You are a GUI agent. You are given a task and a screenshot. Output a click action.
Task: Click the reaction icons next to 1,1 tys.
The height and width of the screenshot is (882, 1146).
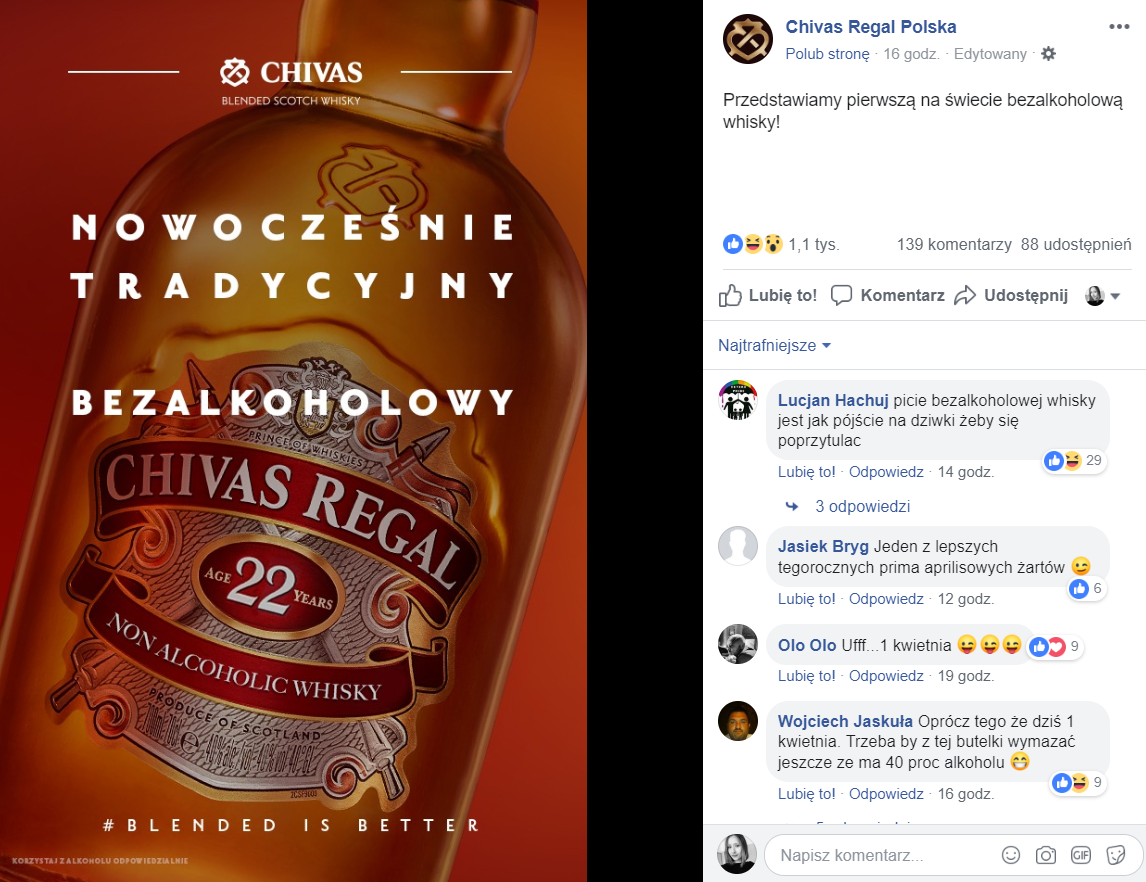coord(753,244)
